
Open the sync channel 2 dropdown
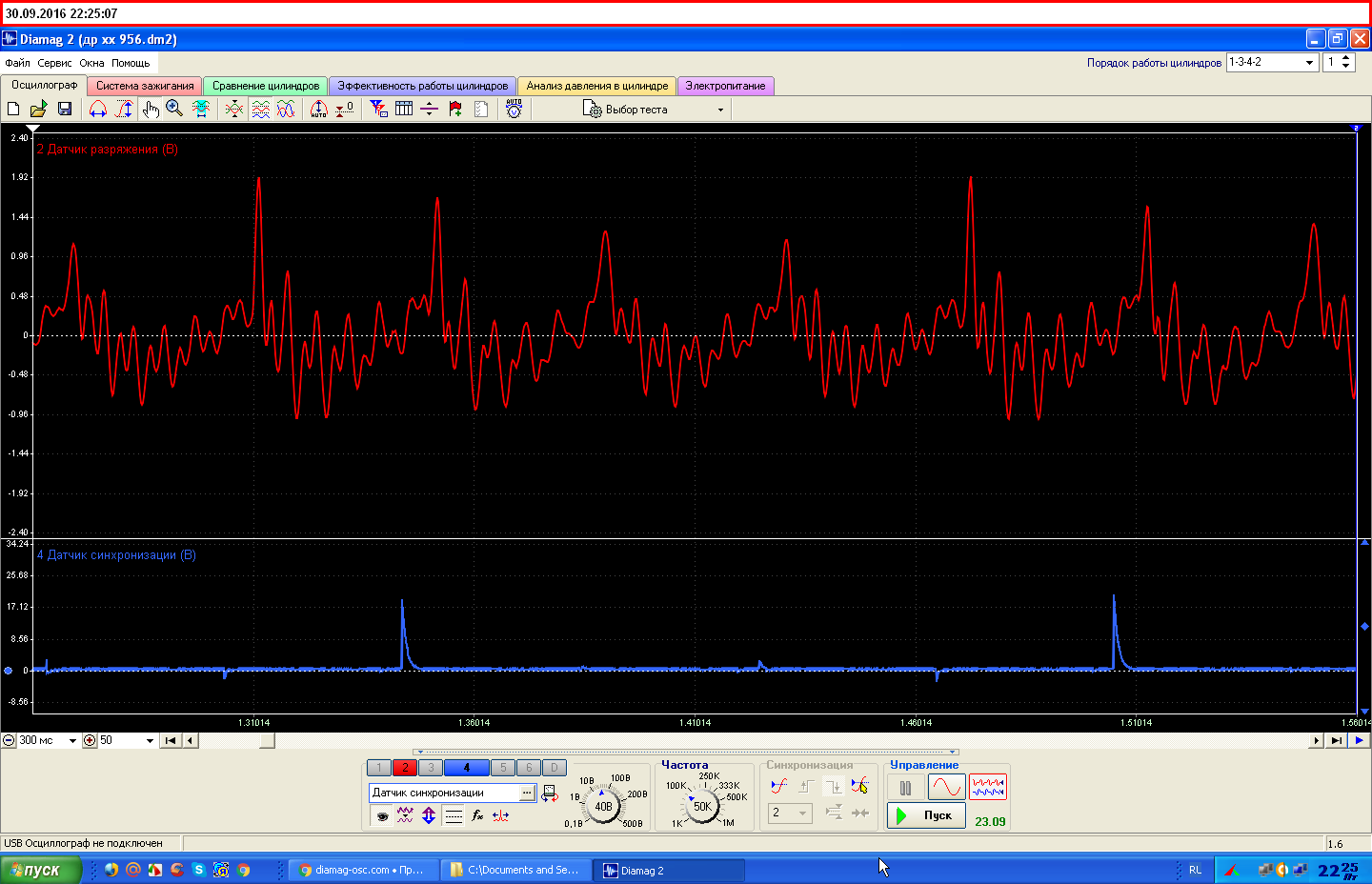[802, 813]
